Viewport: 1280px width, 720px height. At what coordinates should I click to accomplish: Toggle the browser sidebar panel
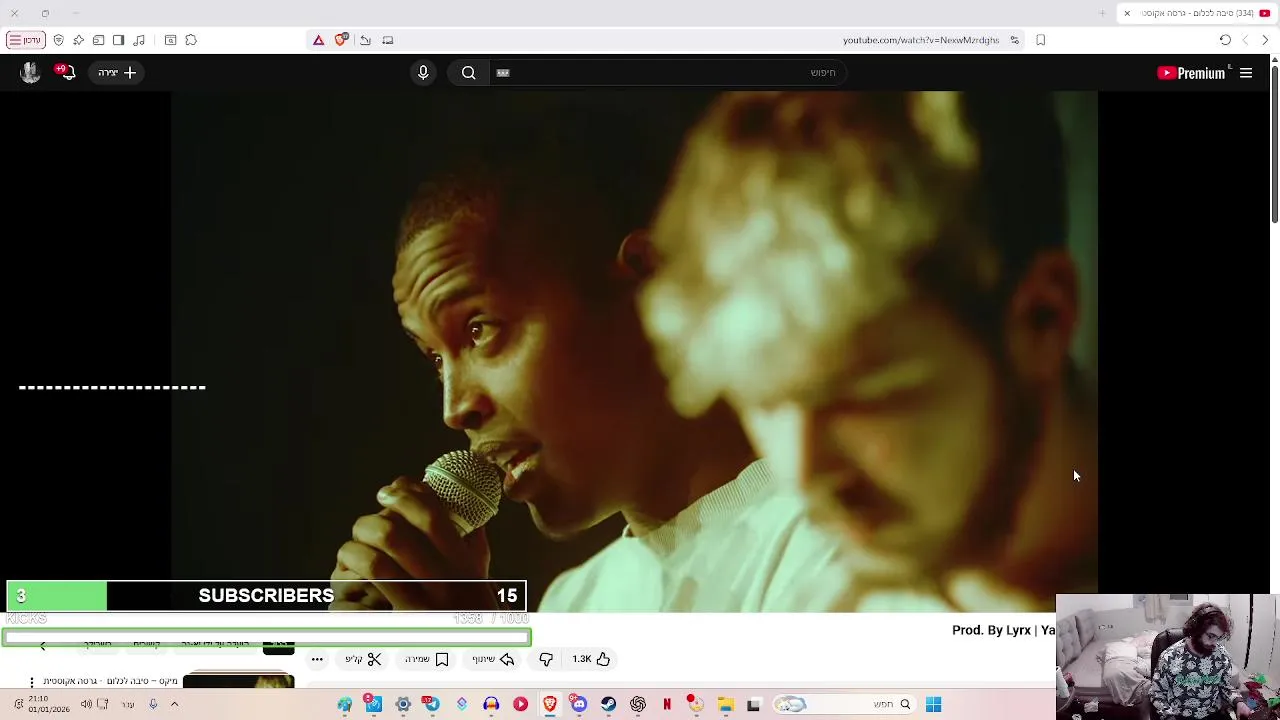(118, 40)
